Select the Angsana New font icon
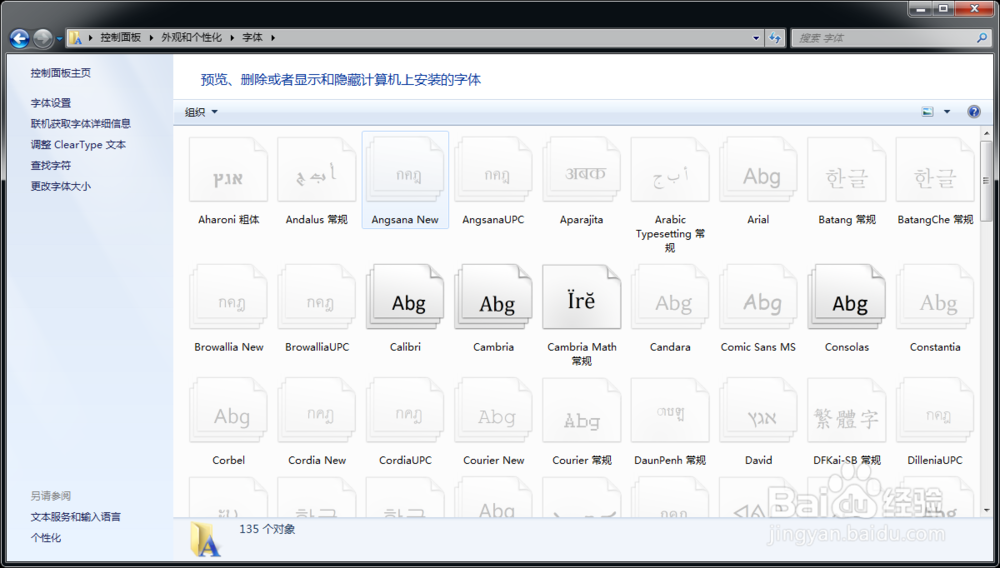This screenshot has width=1000, height=568. 405,171
